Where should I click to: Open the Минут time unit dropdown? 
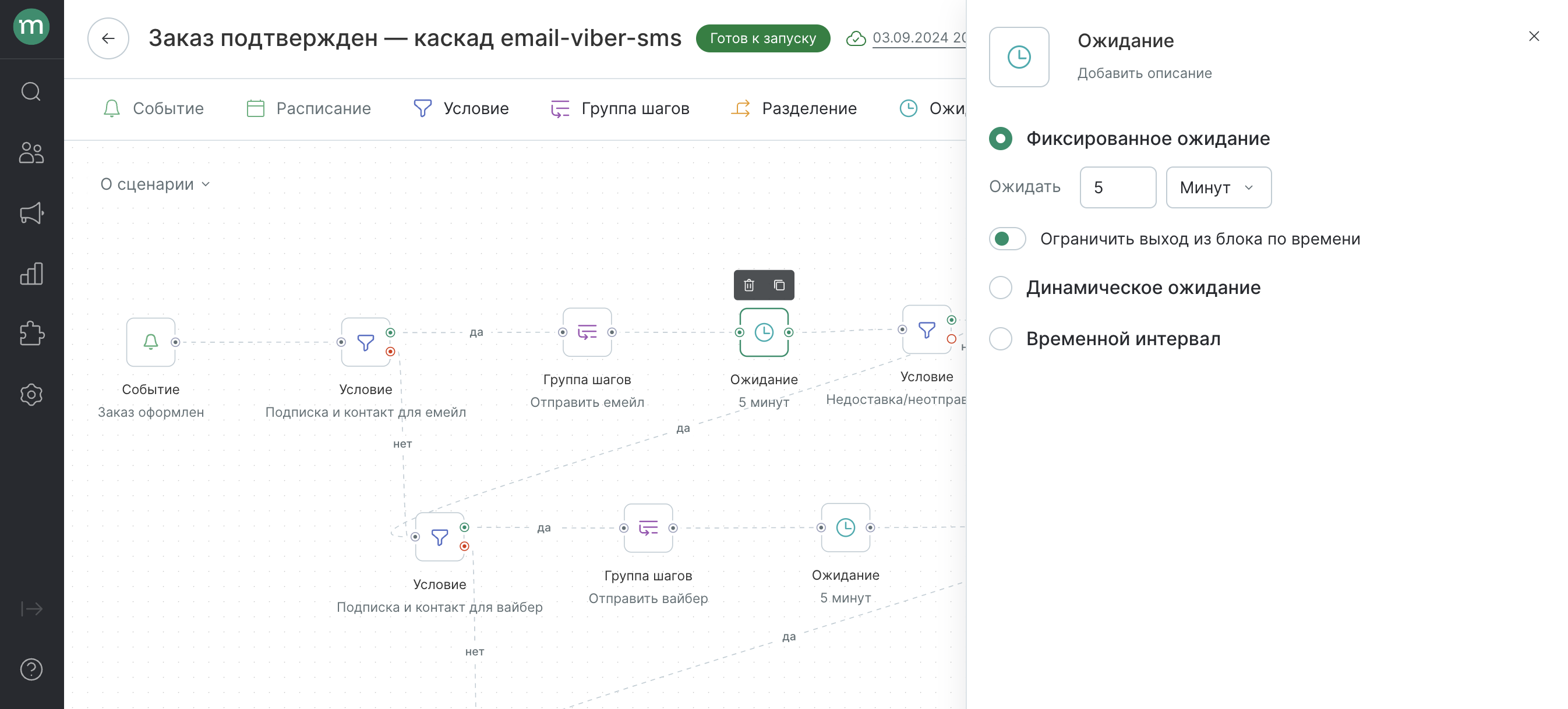click(1219, 187)
